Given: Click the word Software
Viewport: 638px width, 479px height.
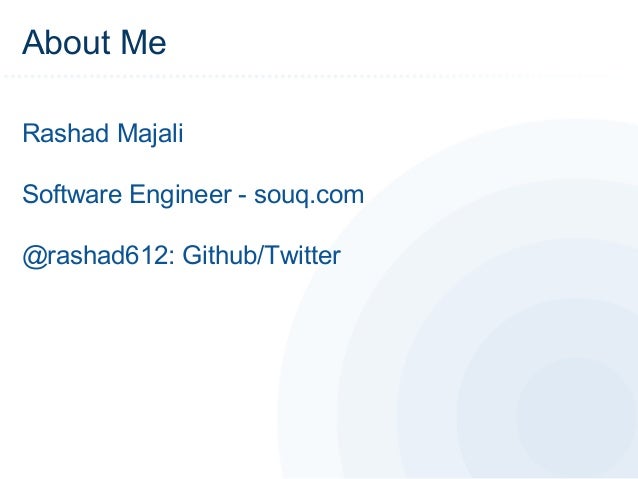Looking at the screenshot, I should coord(72,194).
